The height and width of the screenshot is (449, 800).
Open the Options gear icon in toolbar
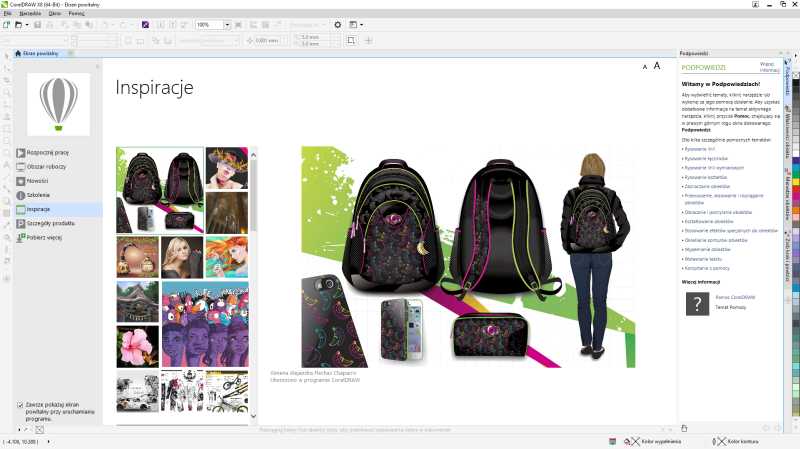337,24
